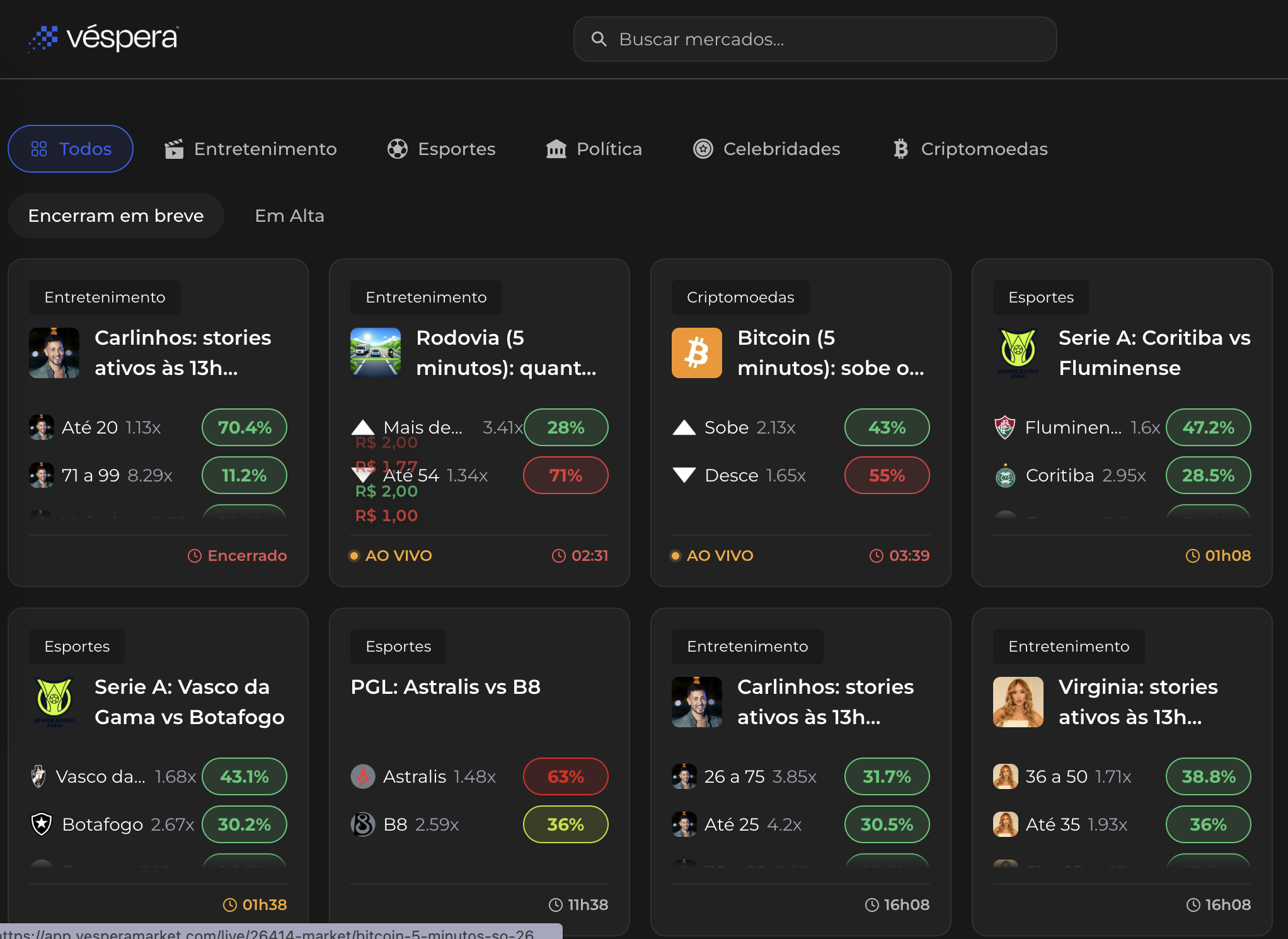The width and height of the screenshot is (1288, 939).
Task: Open the Celebridades star icon
Action: [702, 149]
